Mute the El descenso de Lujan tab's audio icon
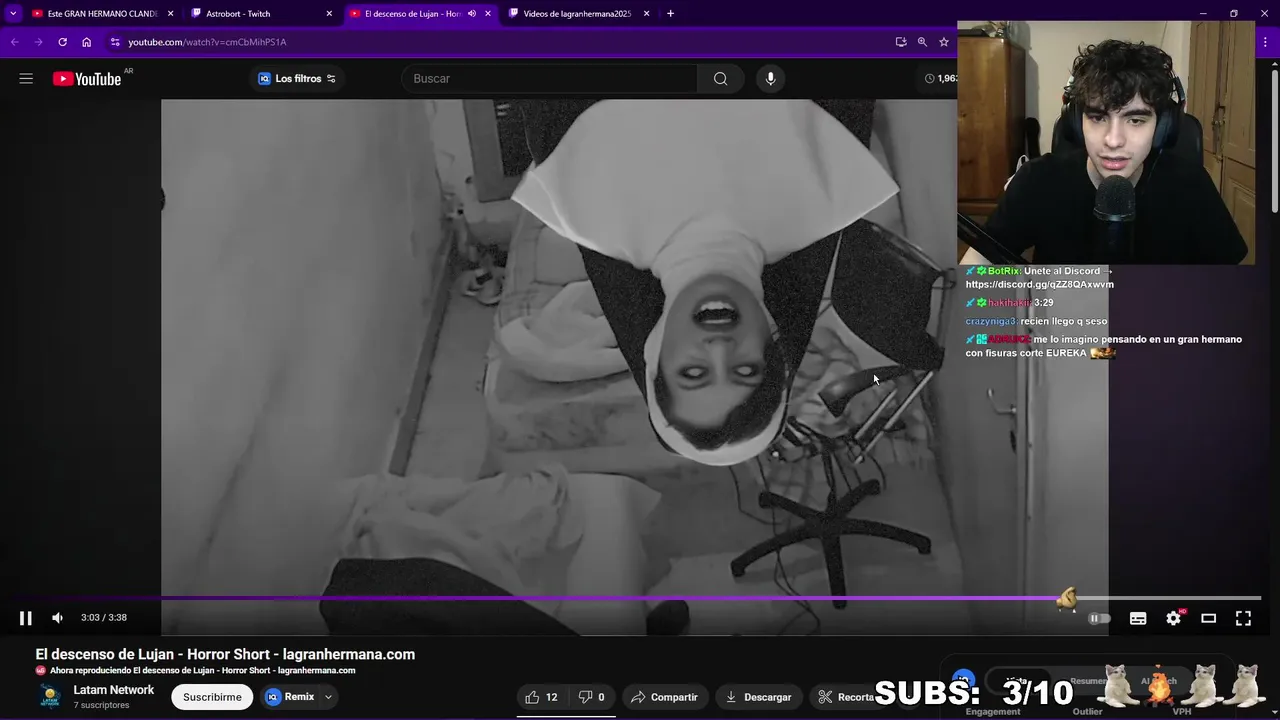This screenshot has height=720, width=1280. 472,14
